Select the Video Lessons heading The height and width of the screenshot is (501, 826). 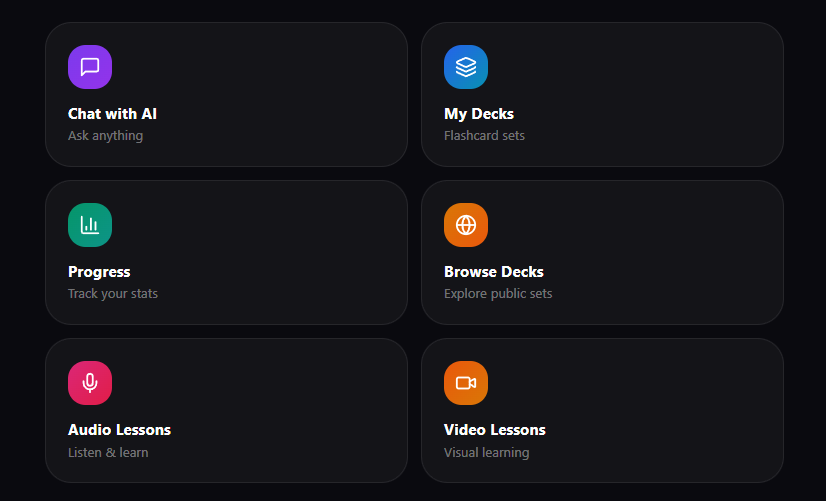pos(495,430)
